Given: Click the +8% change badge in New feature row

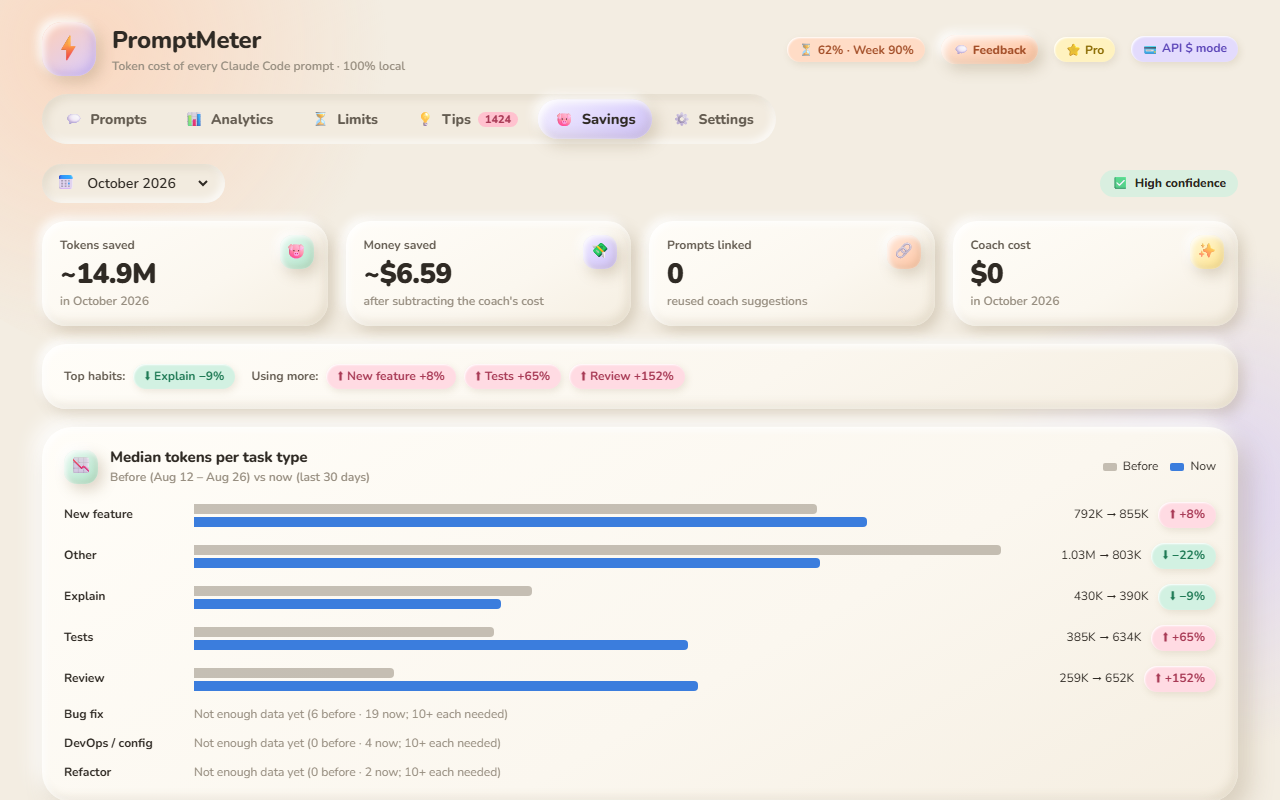Looking at the screenshot, I should (1188, 514).
